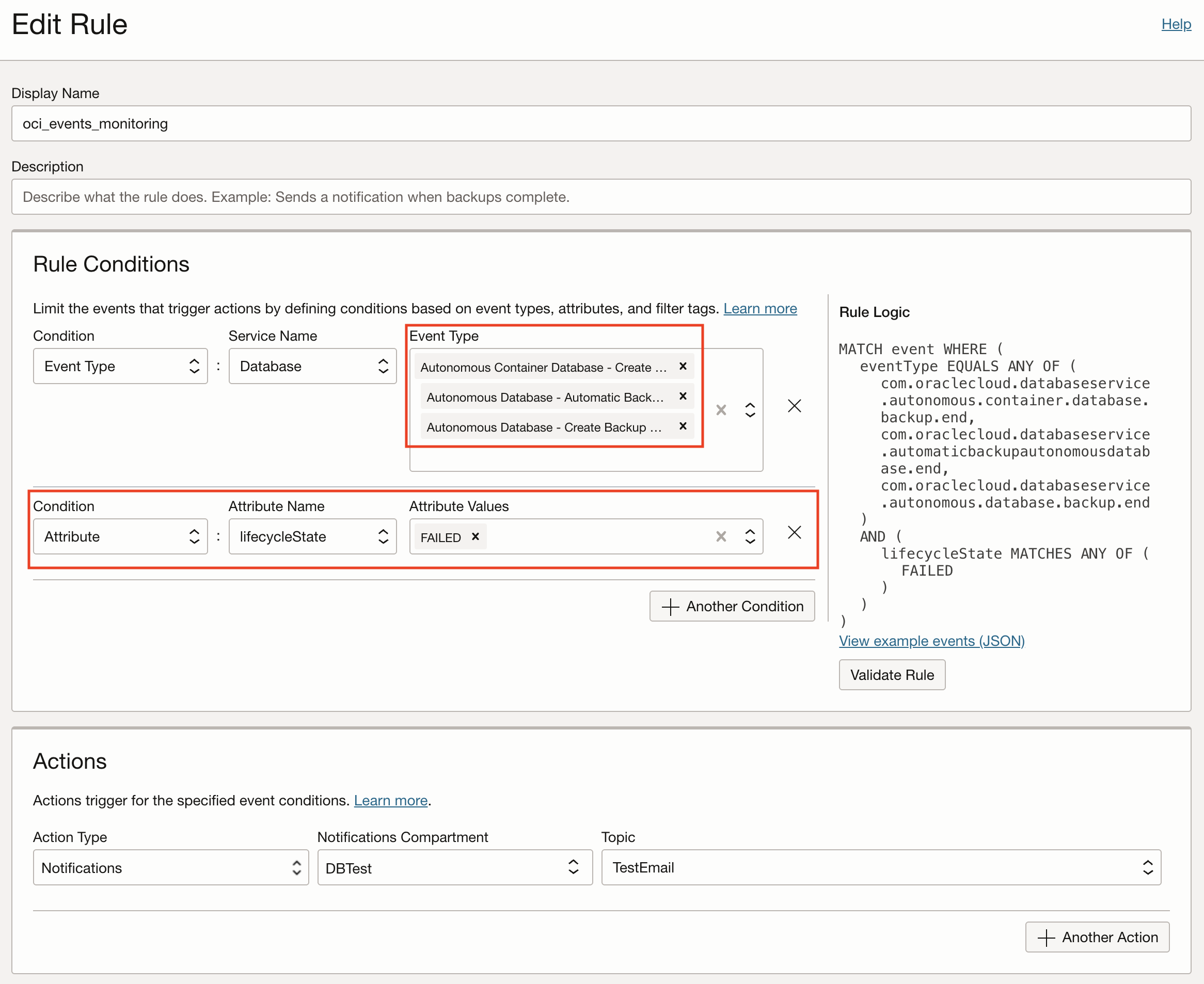Remove Autonomous Database Create Backup tag
The image size is (1204, 984).
point(683,426)
